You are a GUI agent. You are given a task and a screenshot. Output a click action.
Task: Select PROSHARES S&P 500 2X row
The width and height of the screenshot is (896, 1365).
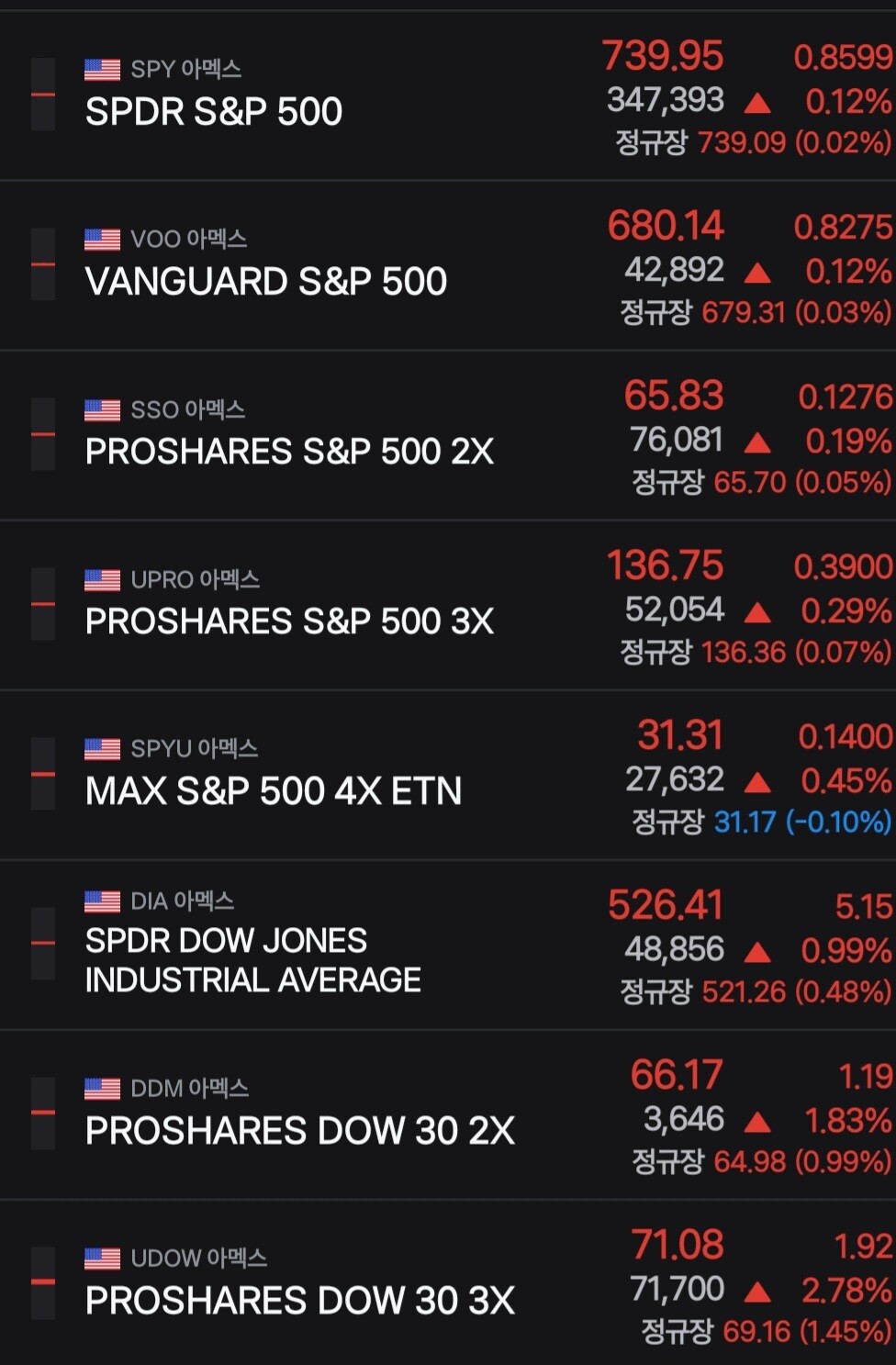pyautogui.click(x=448, y=435)
